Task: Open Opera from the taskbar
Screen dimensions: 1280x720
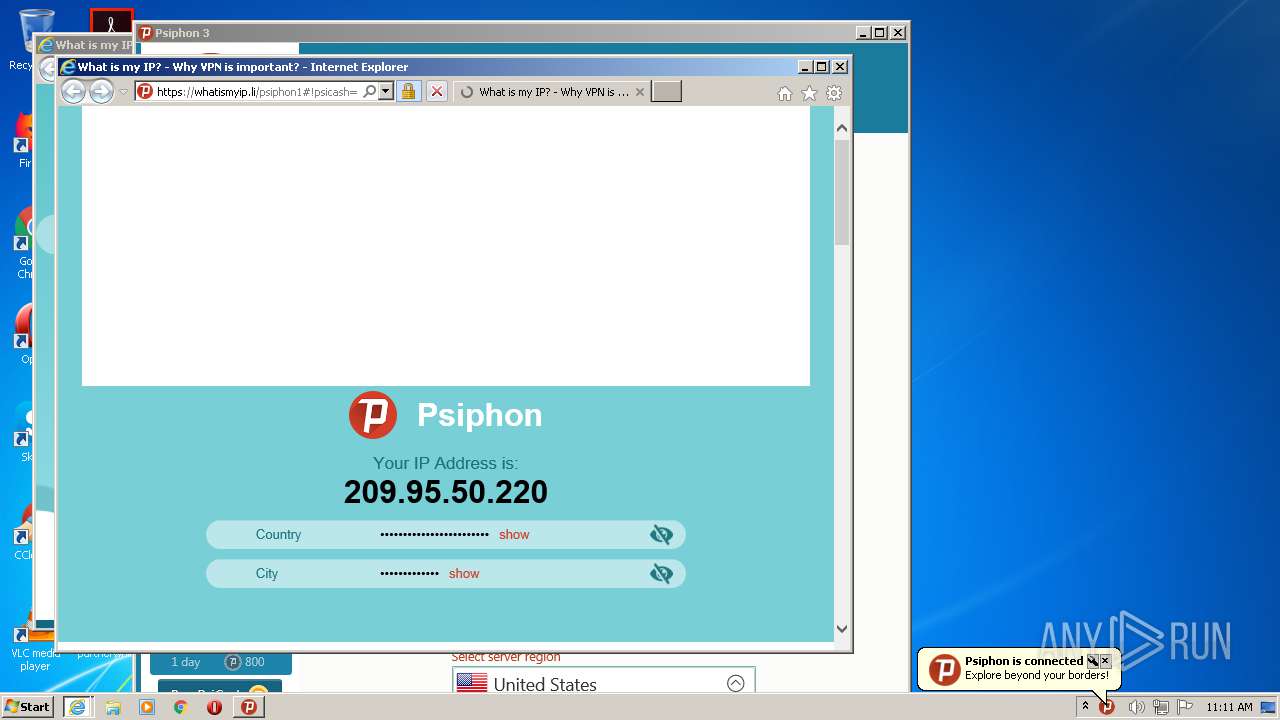Action: [x=214, y=707]
